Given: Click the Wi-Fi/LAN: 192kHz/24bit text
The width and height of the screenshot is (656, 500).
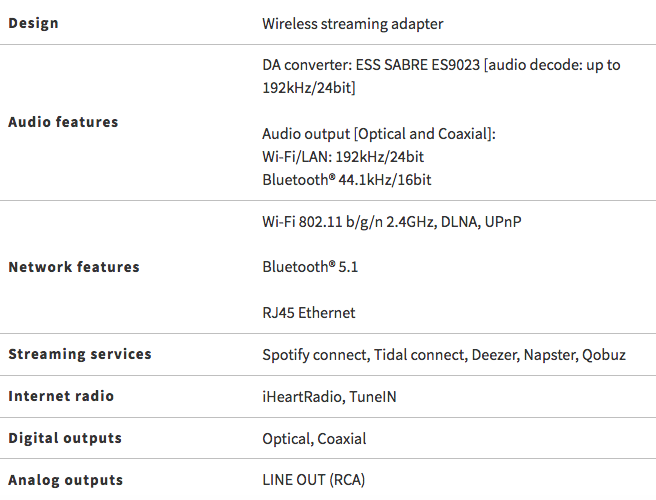Looking at the screenshot, I should [343, 157].
